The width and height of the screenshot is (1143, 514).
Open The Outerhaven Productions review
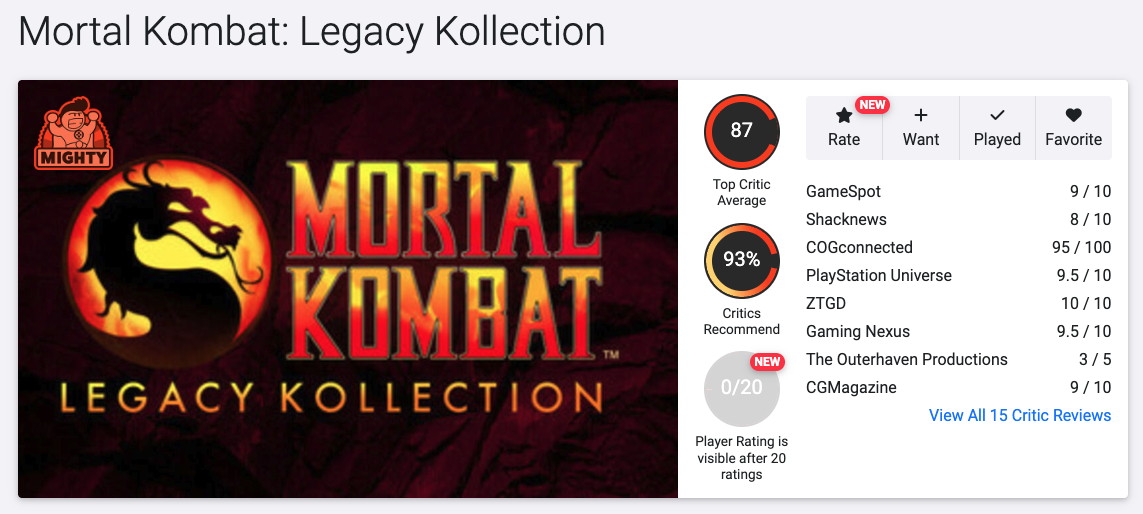(x=907, y=359)
